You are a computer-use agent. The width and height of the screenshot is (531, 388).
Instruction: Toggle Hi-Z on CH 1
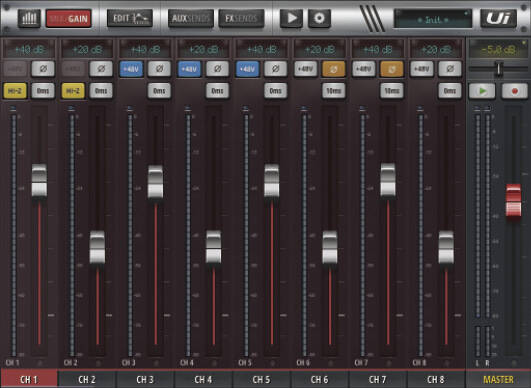coord(15,91)
